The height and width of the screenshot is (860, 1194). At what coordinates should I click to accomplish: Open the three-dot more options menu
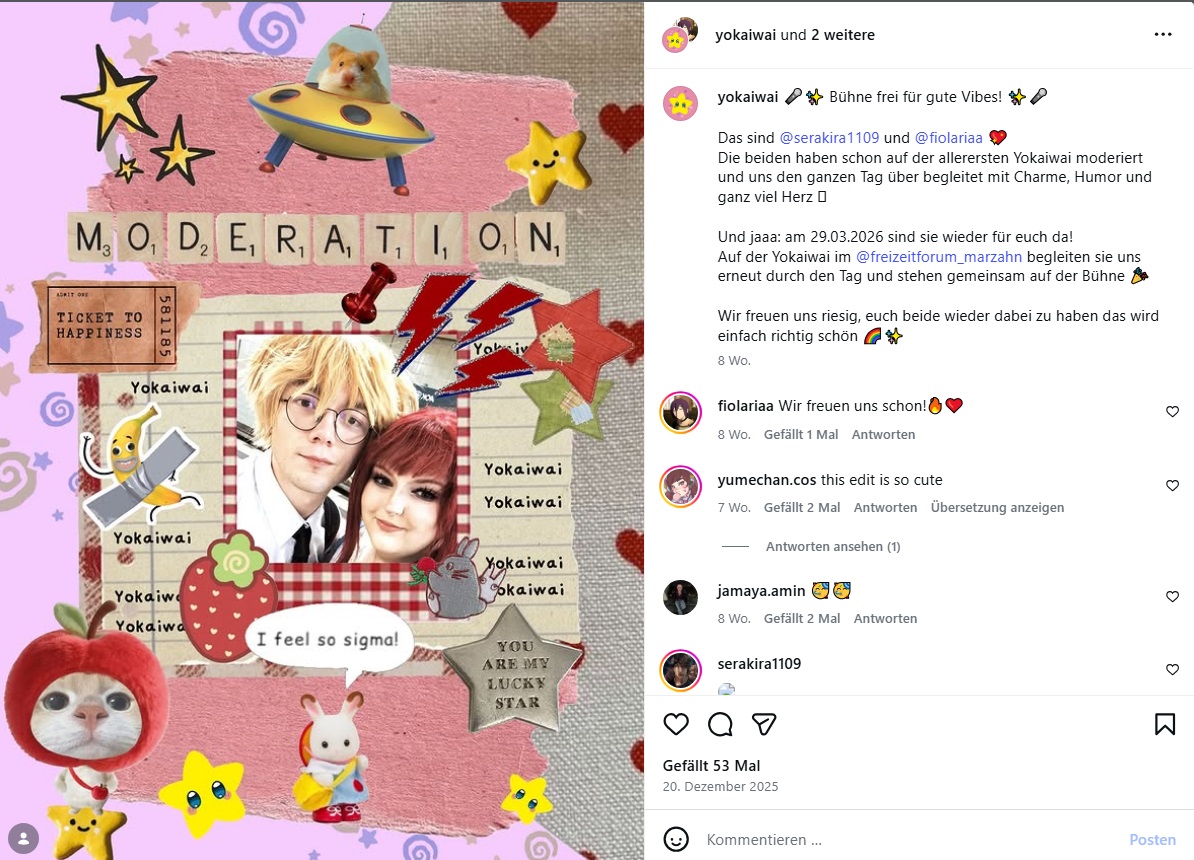1162,34
